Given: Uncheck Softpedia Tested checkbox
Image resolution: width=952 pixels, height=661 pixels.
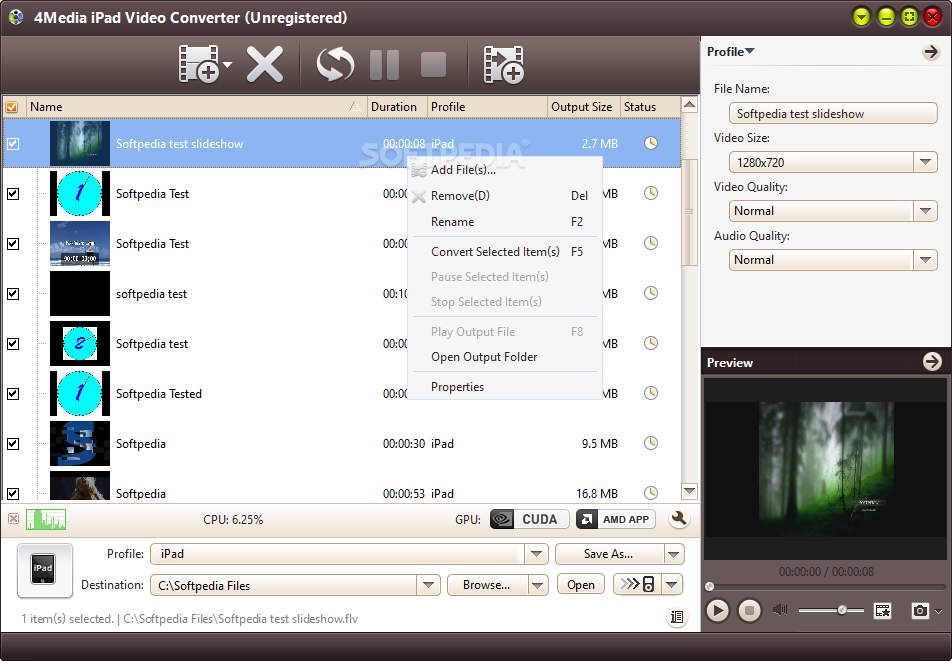Looking at the screenshot, I should pos(13,394).
